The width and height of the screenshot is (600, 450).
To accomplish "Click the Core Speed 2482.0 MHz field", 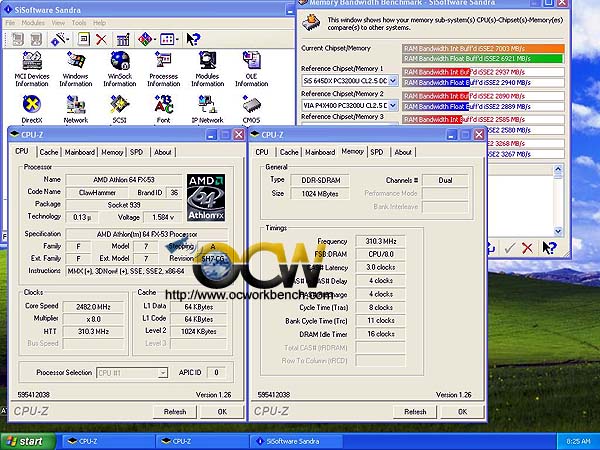I will point(93,307).
